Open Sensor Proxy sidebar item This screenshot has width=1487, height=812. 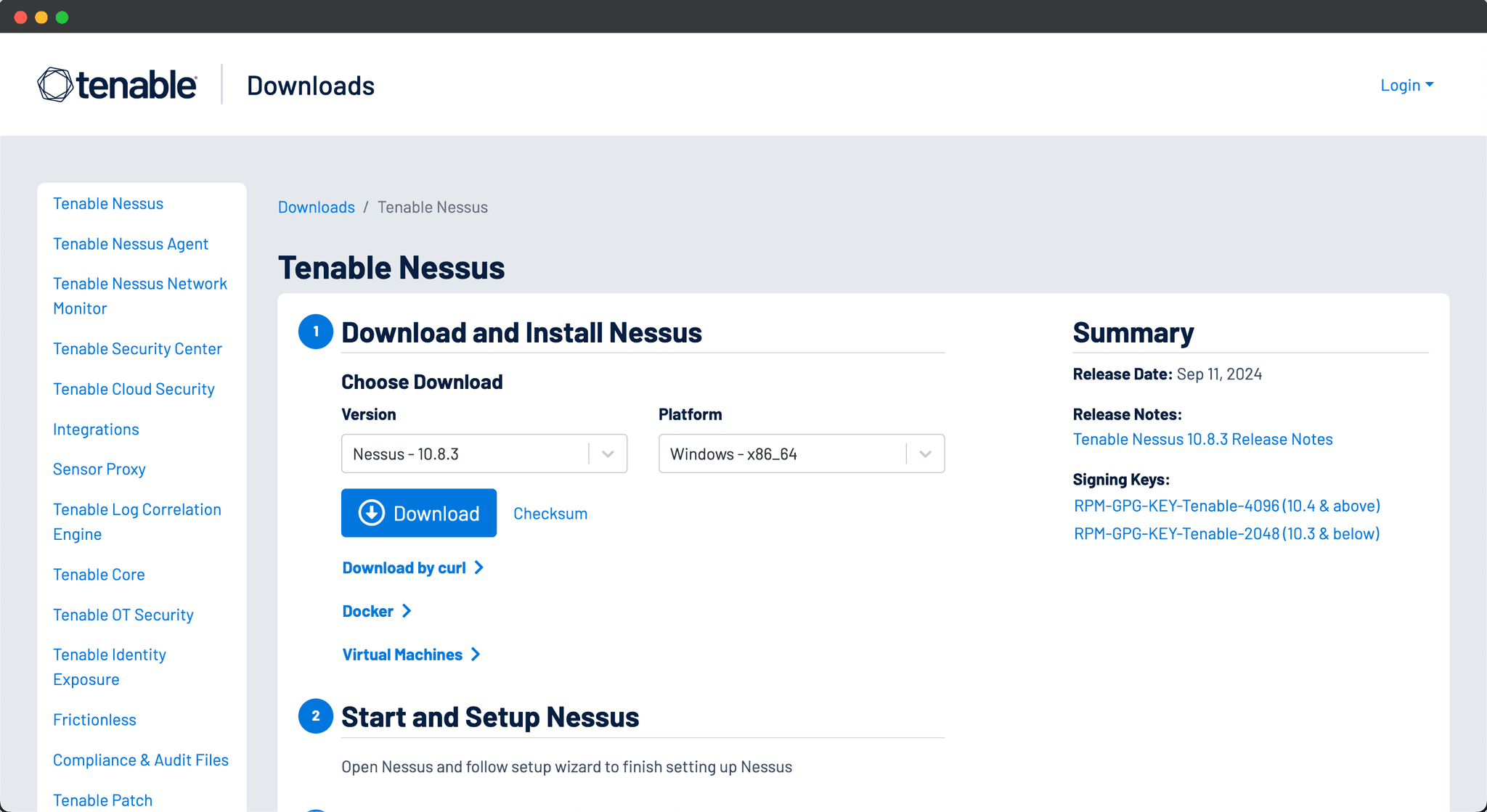click(x=99, y=469)
